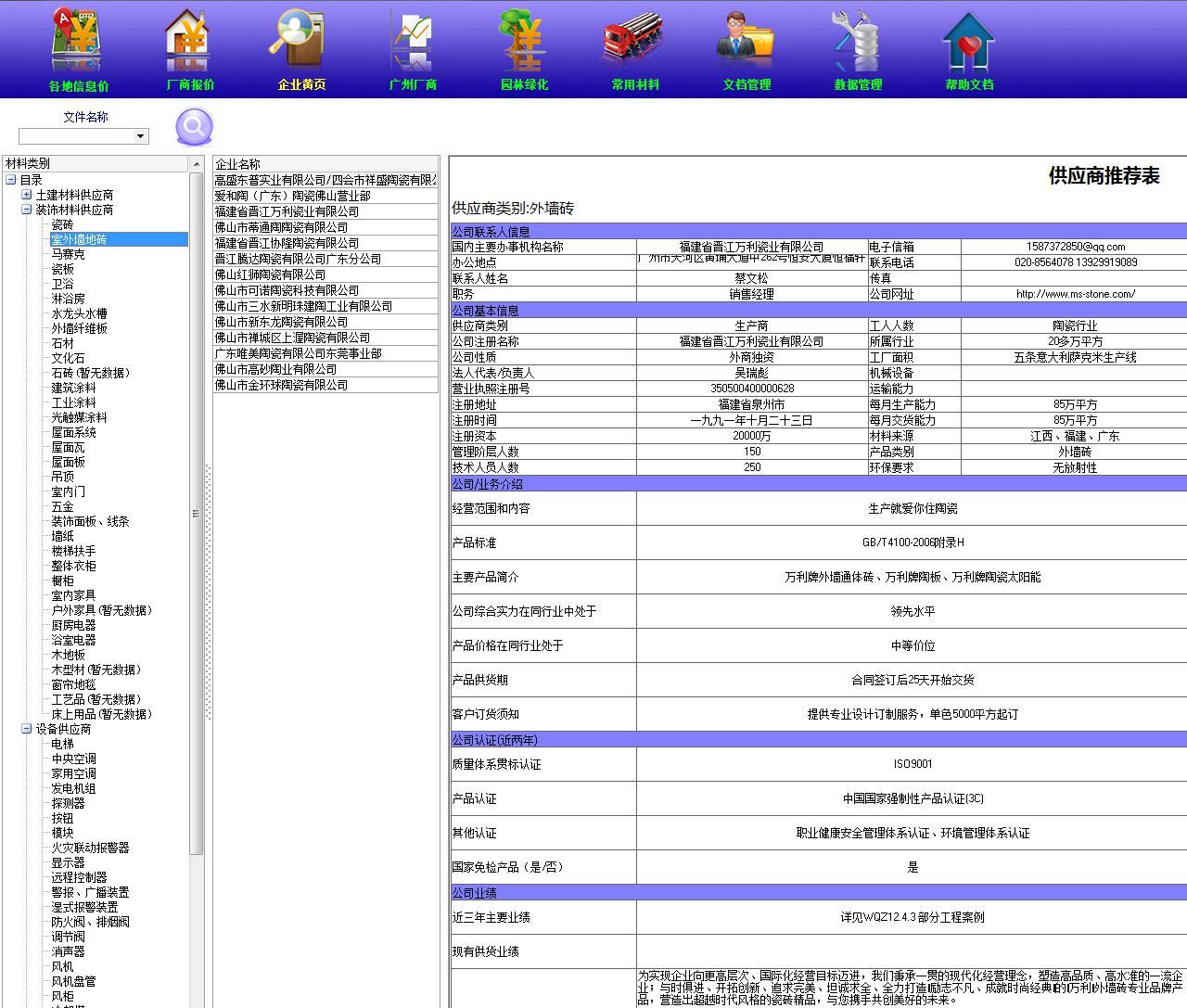The width and height of the screenshot is (1187, 1008).
Task: Select company 佛山红狮陶瓷有限公司 in list
Action: coord(270,274)
